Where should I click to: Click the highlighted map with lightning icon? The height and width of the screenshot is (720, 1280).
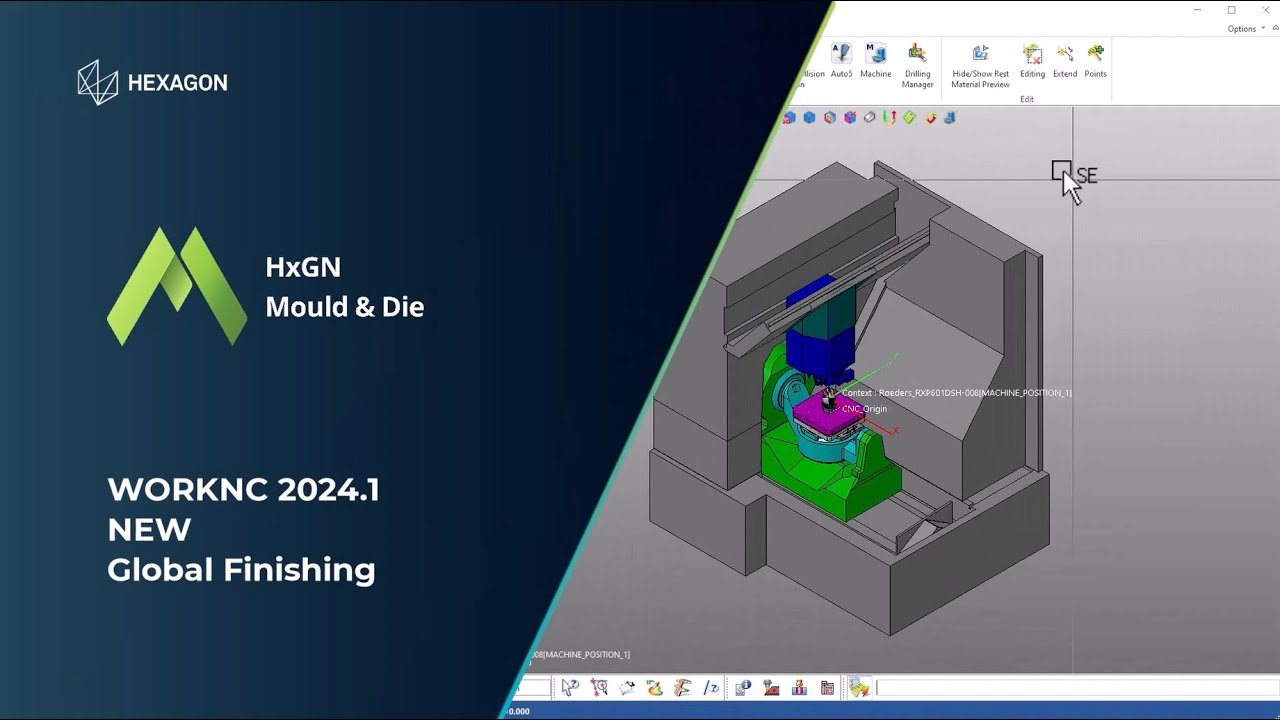[859, 687]
